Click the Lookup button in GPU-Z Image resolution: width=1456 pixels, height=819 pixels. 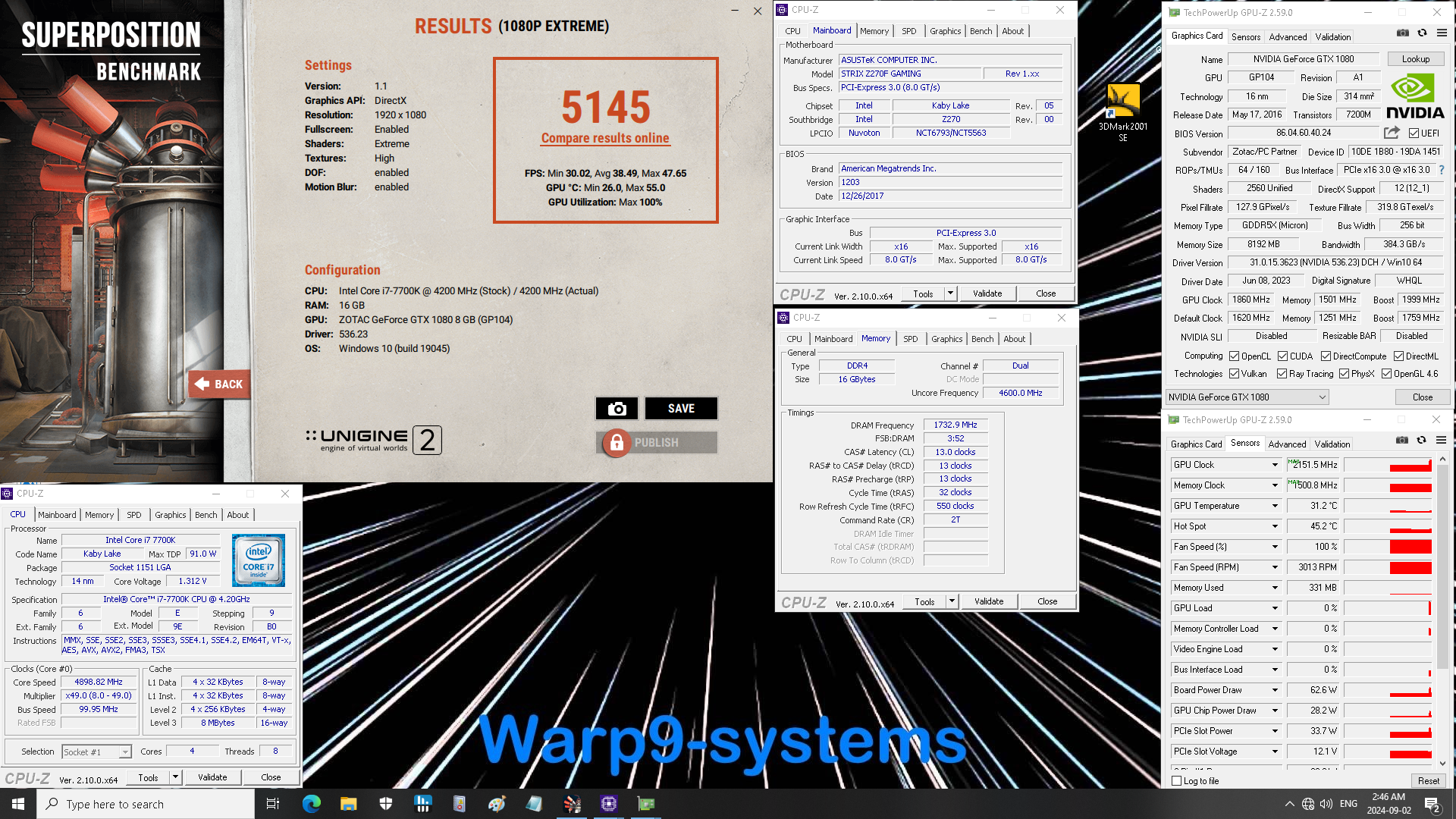(x=1415, y=59)
